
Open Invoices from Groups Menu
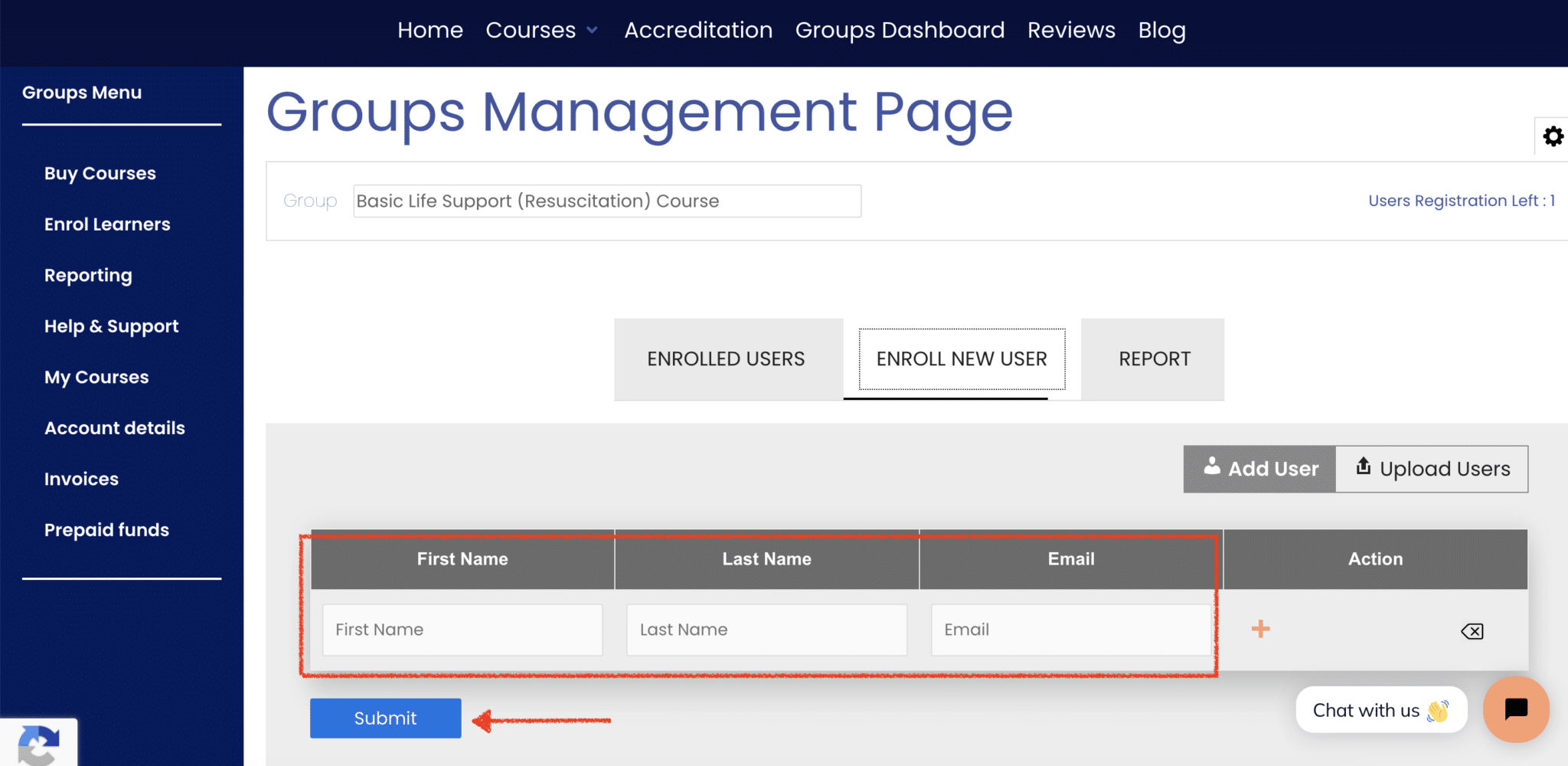(x=81, y=479)
